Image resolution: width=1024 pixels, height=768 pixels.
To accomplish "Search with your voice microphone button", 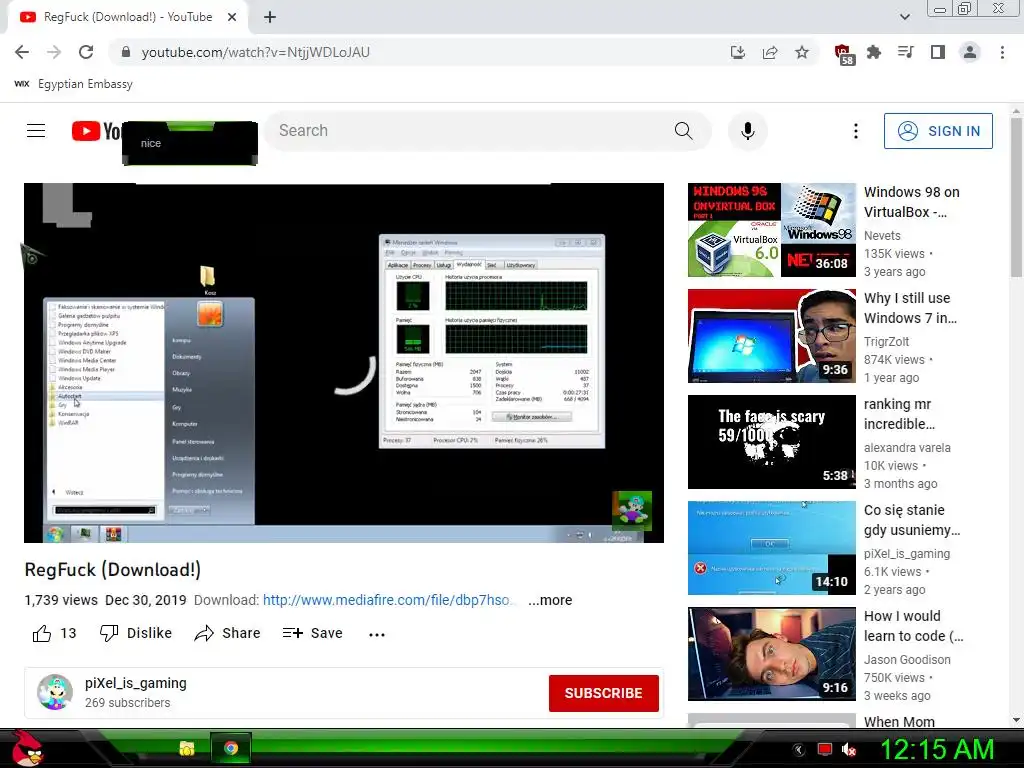I will pos(748,131).
